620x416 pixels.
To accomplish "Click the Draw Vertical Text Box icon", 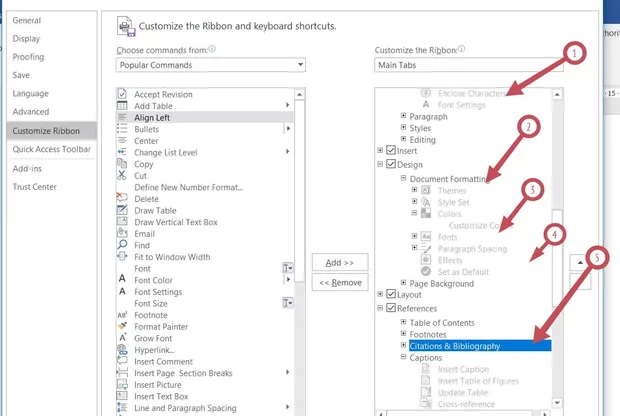I will [x=122, y=221].
